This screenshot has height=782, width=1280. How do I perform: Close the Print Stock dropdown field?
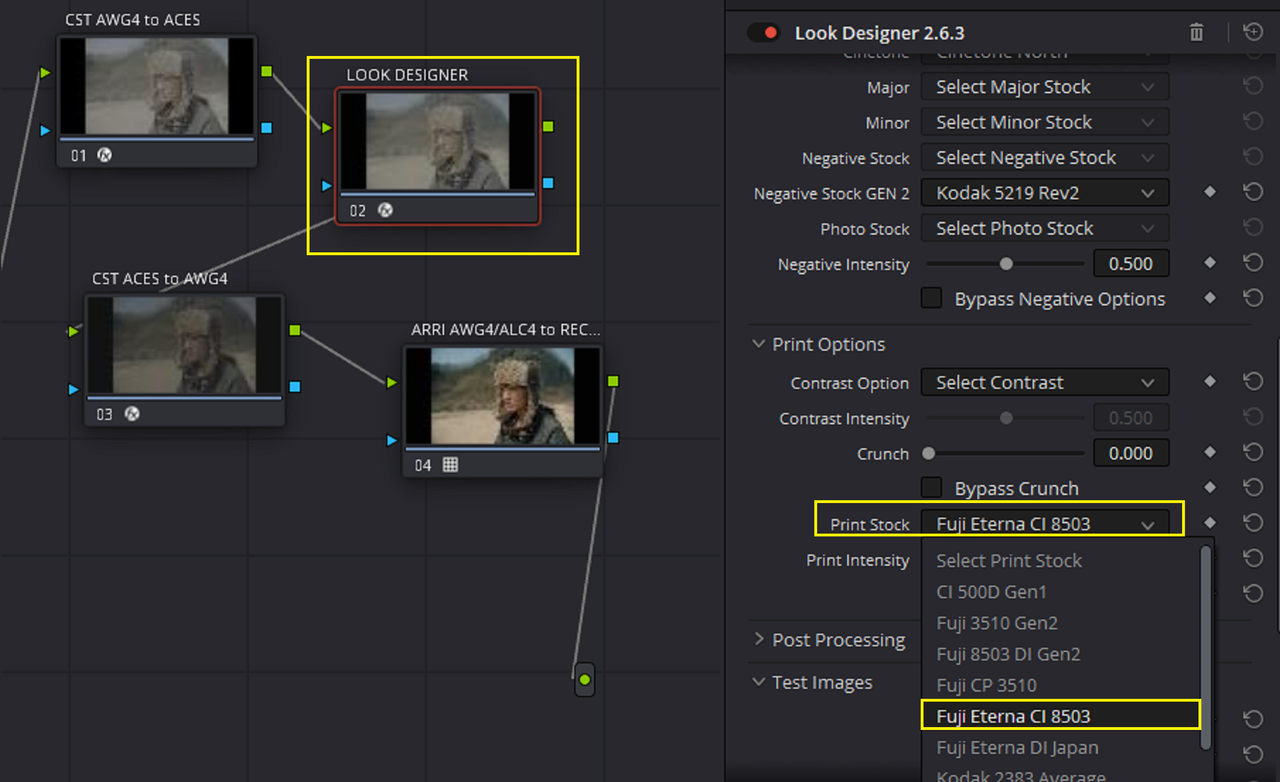[1045, 523]
